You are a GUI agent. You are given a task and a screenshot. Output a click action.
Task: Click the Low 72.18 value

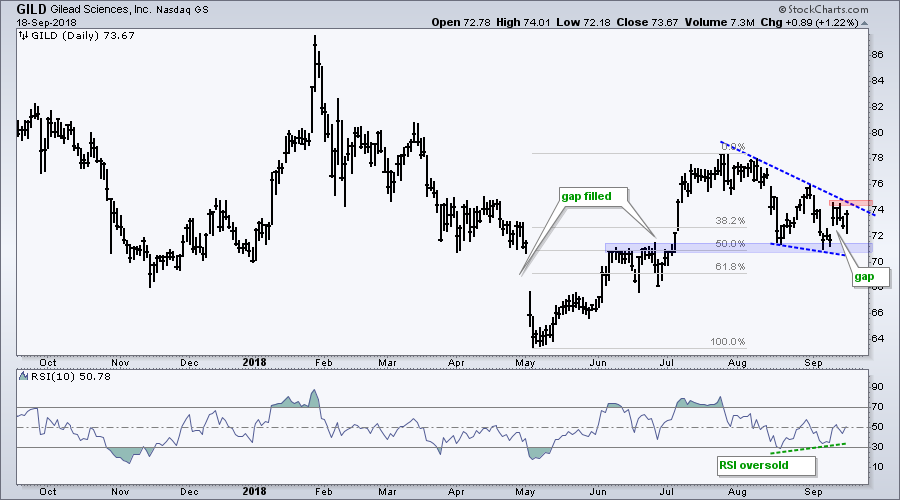582,23
